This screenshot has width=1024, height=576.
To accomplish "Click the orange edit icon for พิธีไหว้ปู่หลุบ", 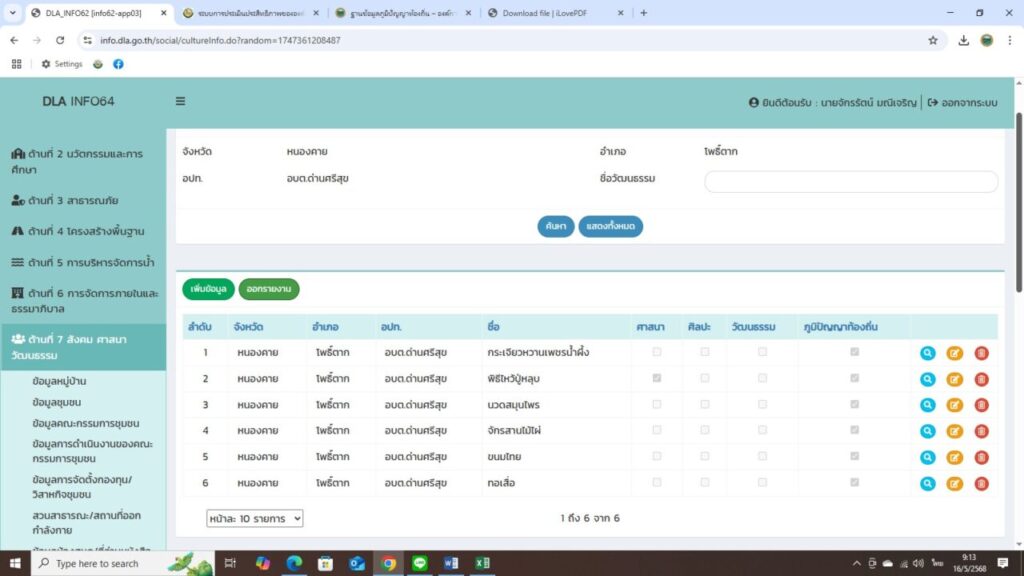I will pos(954,379).
